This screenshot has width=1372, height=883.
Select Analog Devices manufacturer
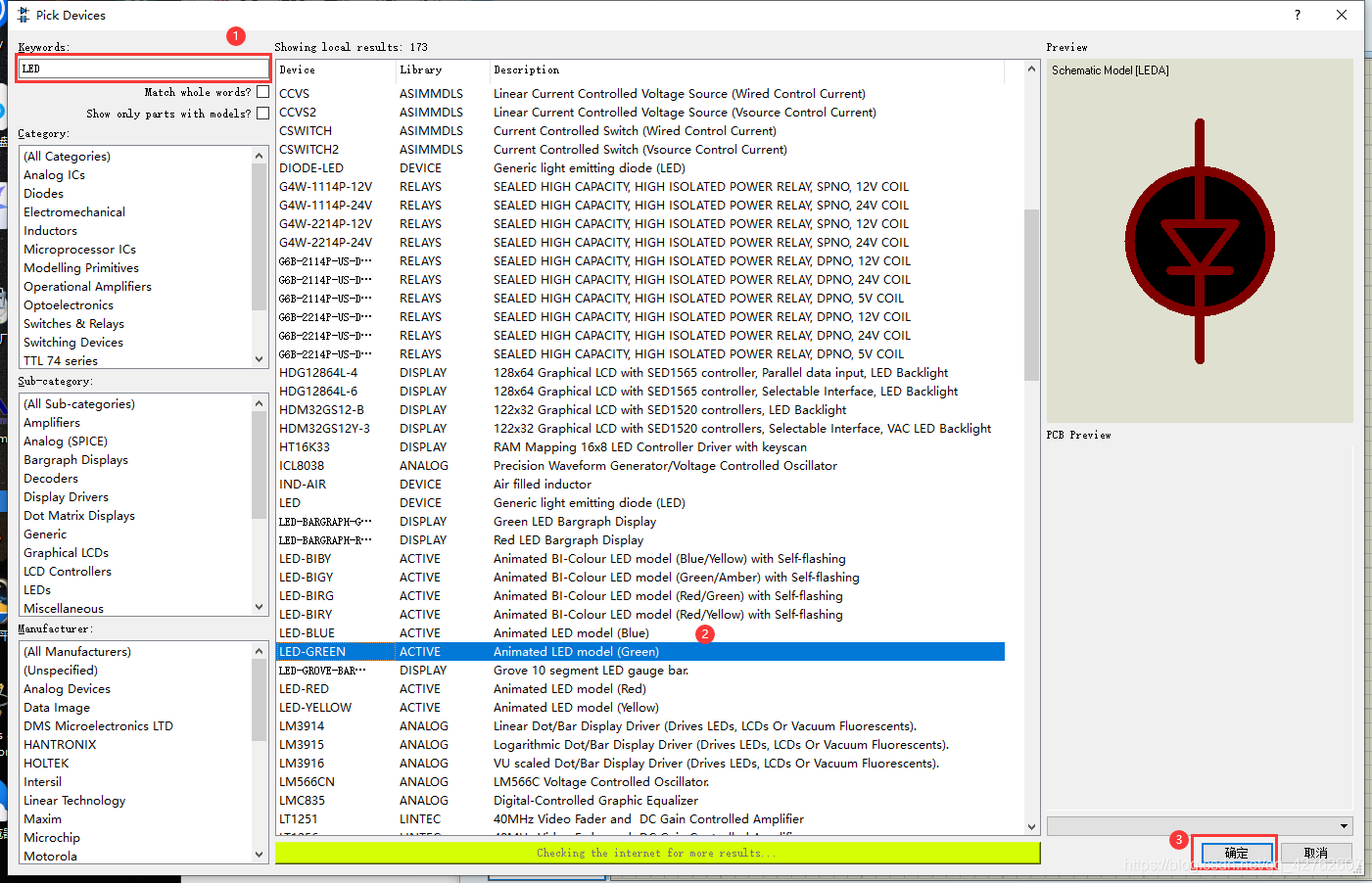tap(67, 689)
